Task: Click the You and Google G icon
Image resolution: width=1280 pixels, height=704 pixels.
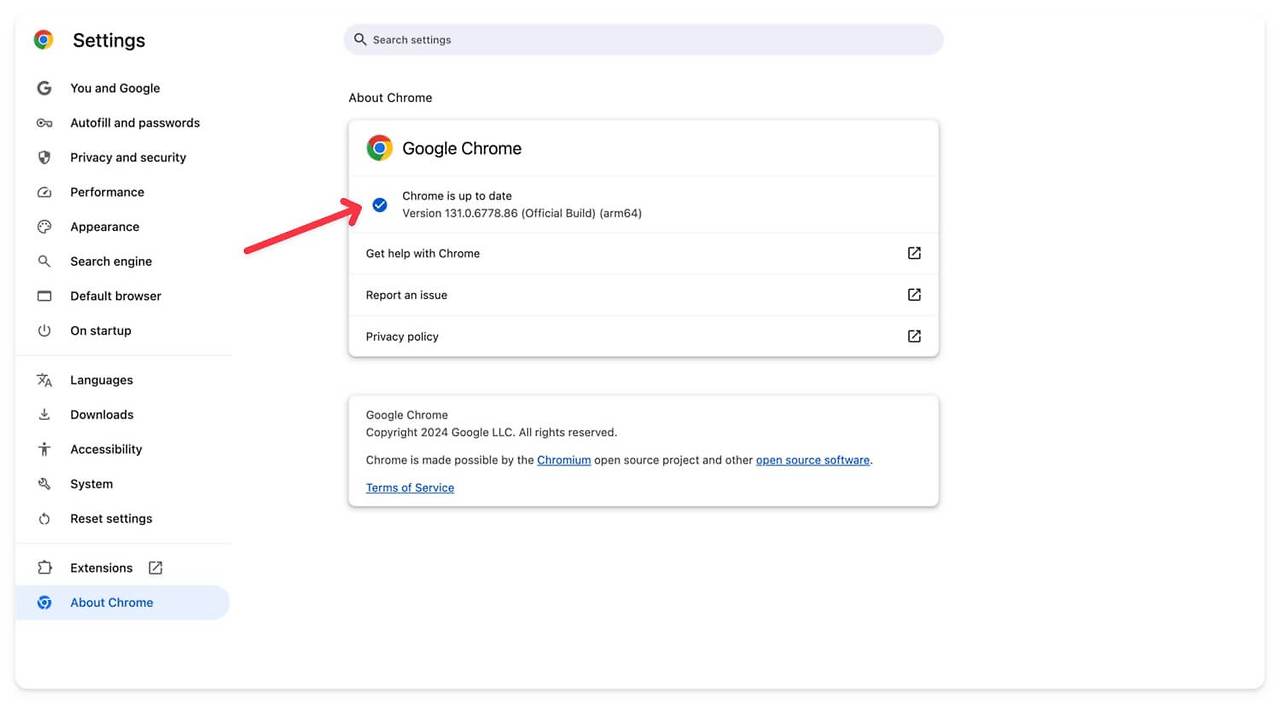Action: (x=44, y=88)
